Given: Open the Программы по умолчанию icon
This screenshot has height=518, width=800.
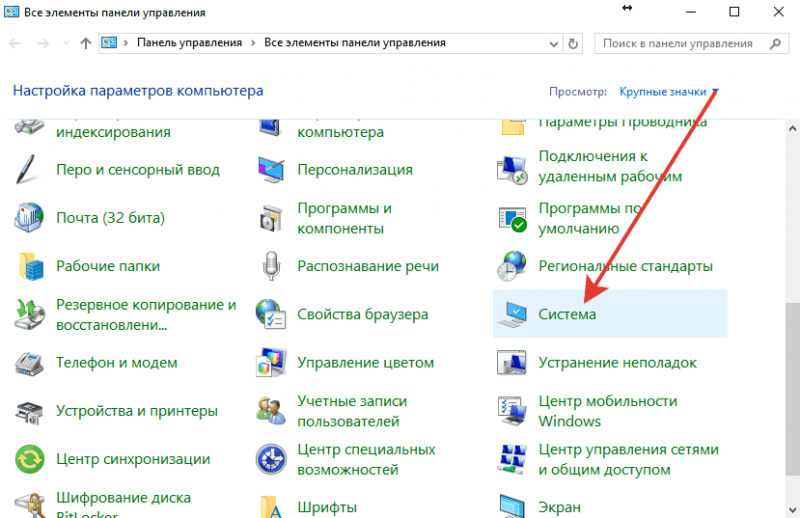Looking at the screenshot, I should 512,218.
